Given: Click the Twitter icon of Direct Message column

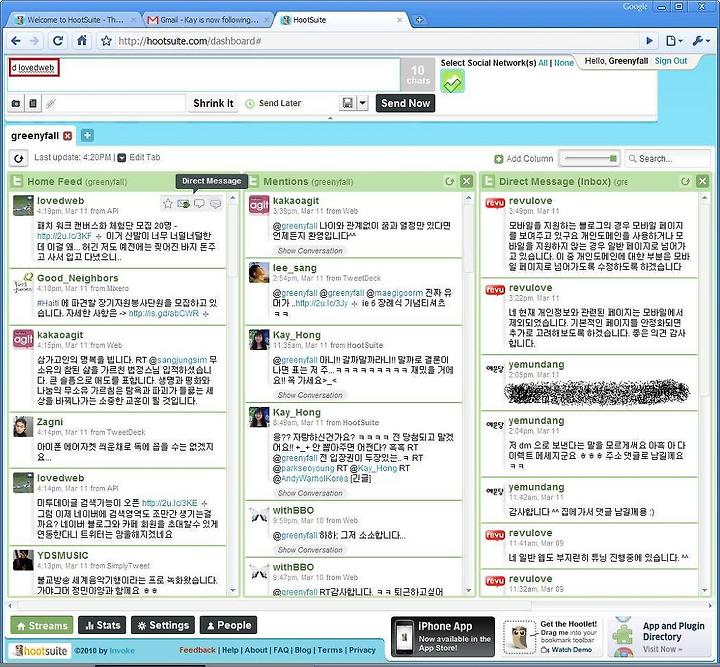Looking at the screenshot, I should tap(488, 182).
